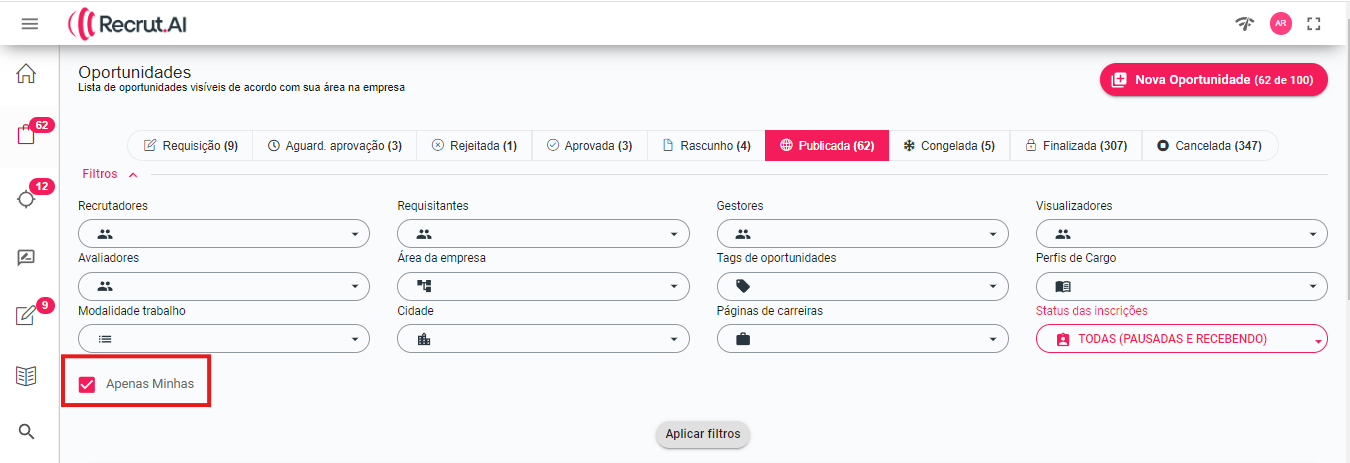Viewport: 1350px width, 463px height.
Task: Open the Status das inscrições dropdown
Action: point(1181,339)
